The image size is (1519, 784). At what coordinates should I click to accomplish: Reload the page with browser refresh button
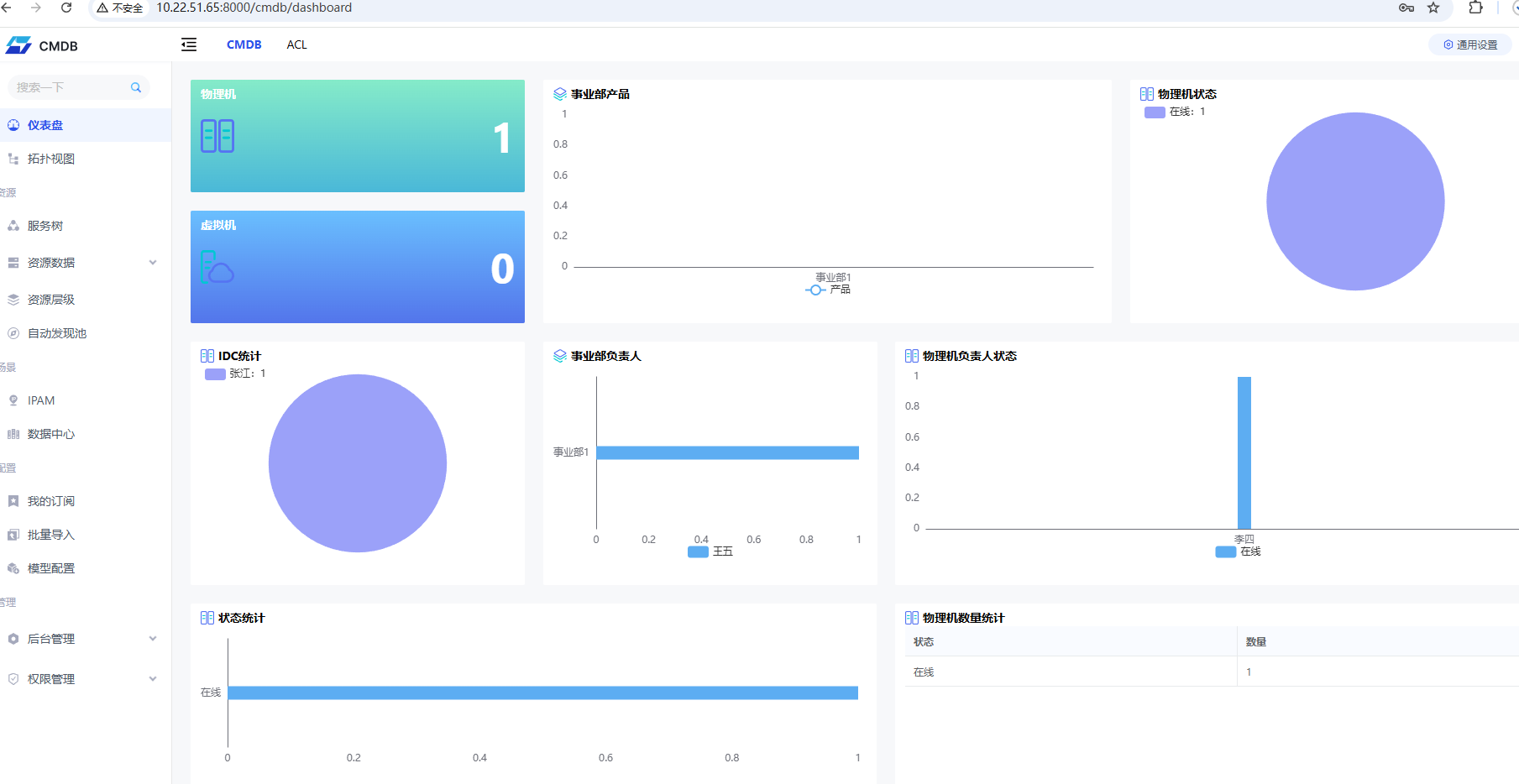[x=66, y=8]
